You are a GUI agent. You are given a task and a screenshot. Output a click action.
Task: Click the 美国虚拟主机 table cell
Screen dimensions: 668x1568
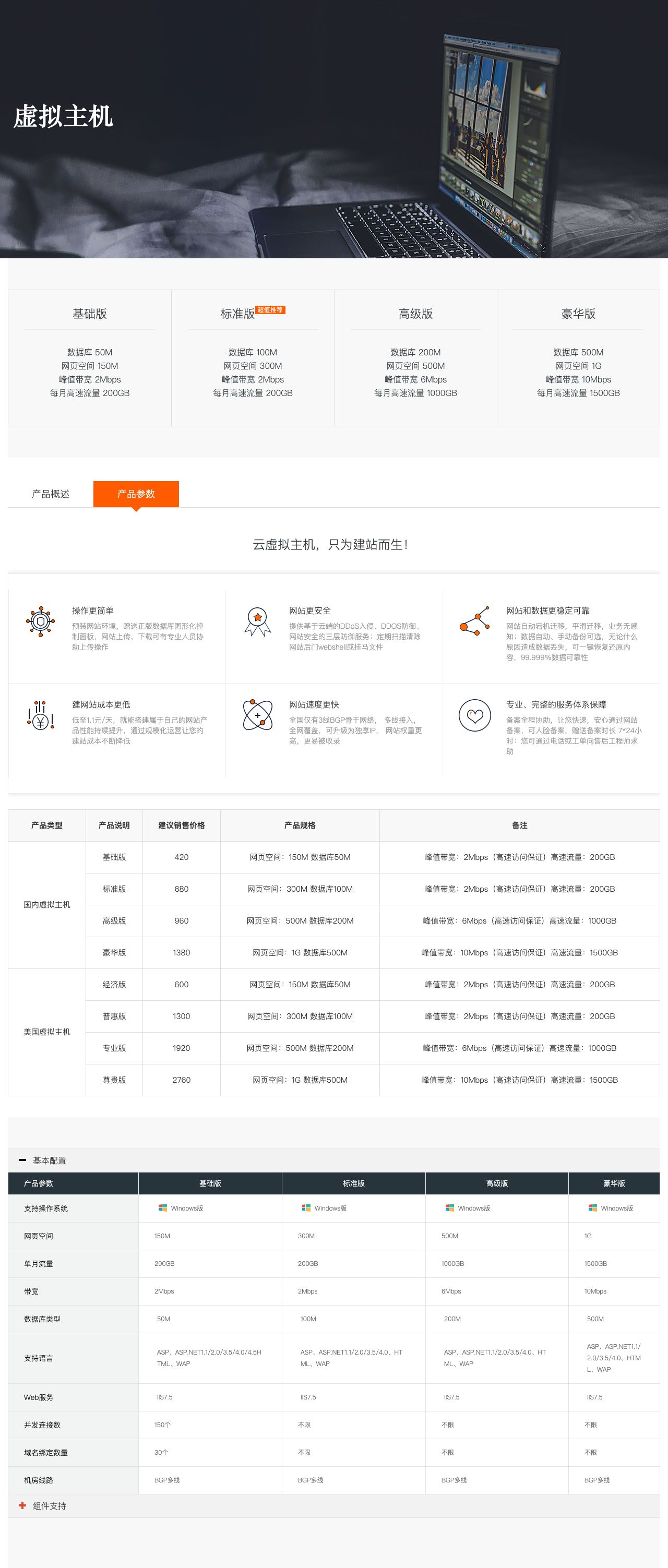(47, 1032)
